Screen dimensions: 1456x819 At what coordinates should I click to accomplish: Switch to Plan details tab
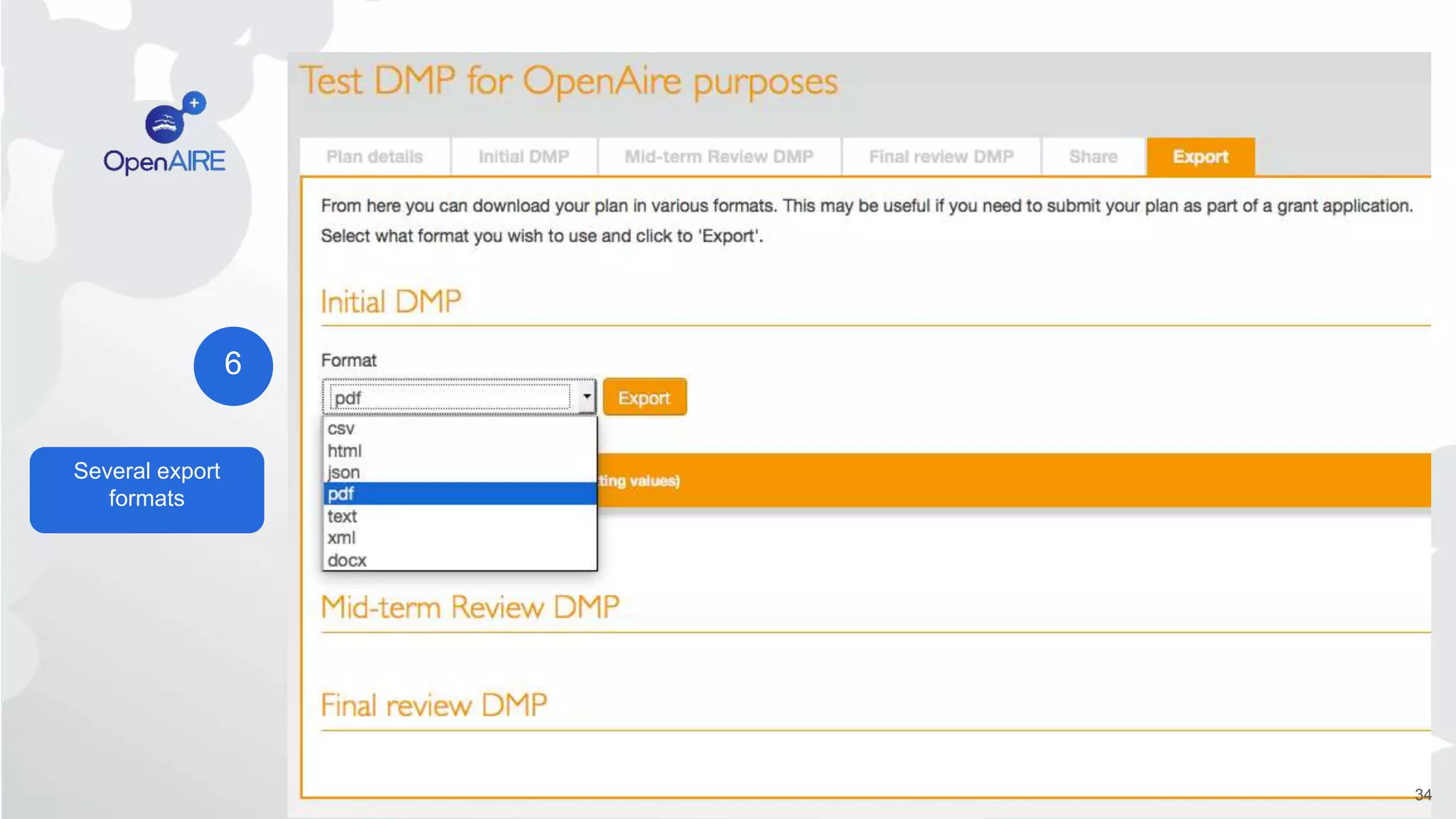click(375, 156)
